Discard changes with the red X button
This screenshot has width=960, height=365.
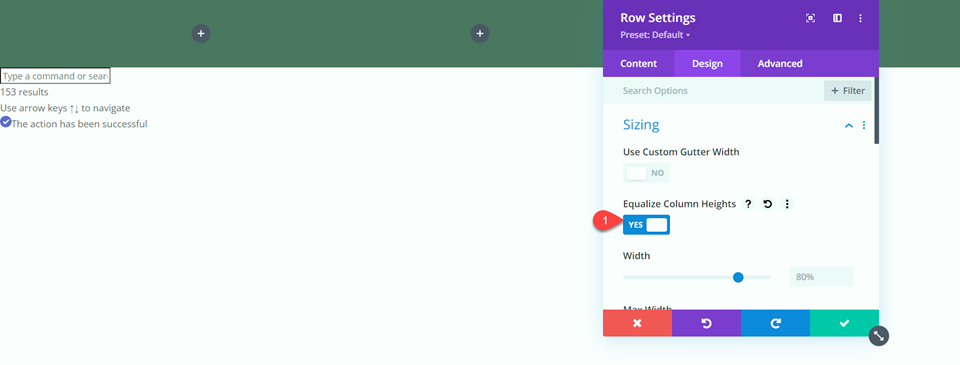click(x=637, y=323)
